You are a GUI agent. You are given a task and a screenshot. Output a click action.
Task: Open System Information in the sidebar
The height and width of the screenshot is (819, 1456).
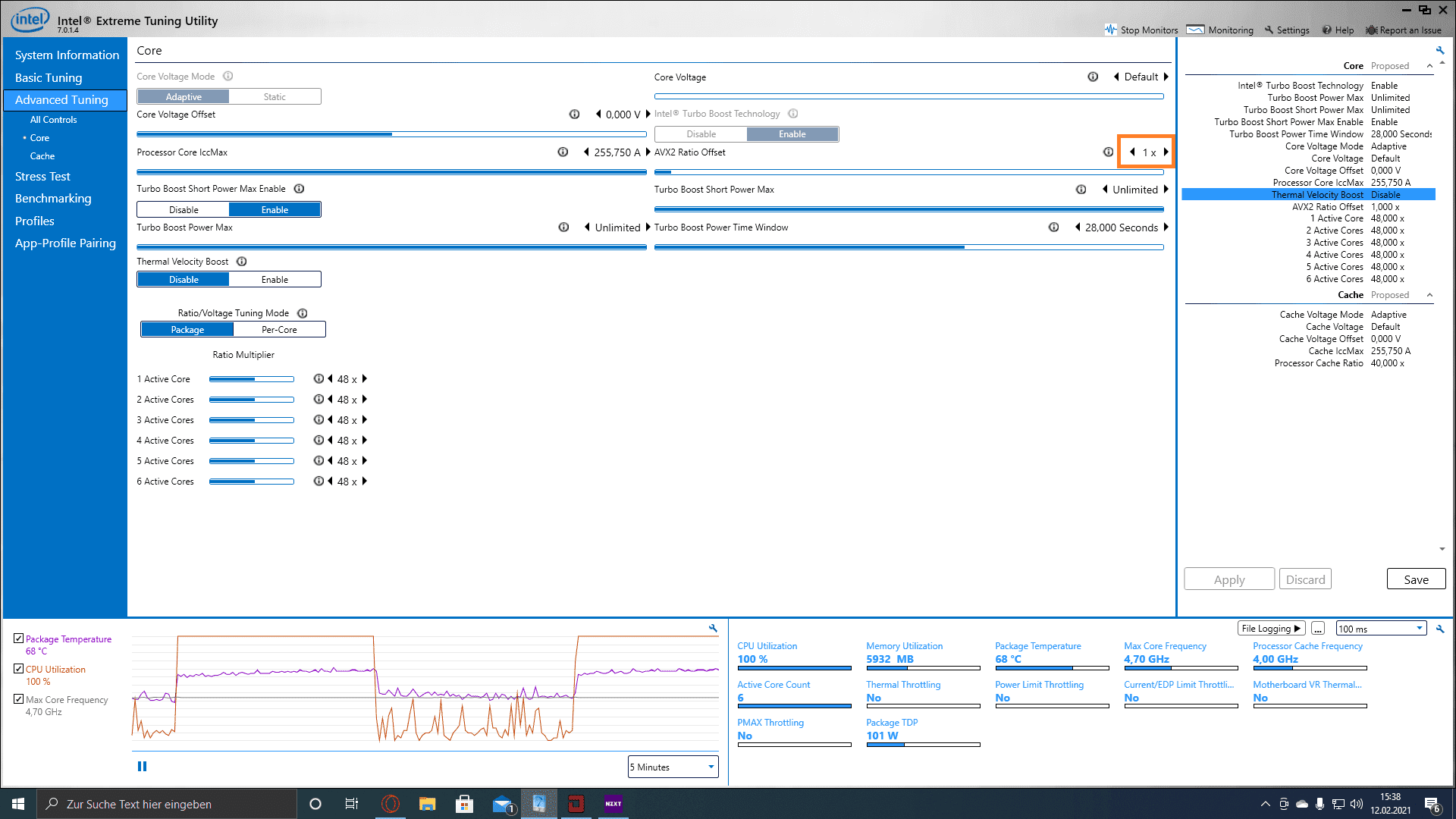[67, 55]
